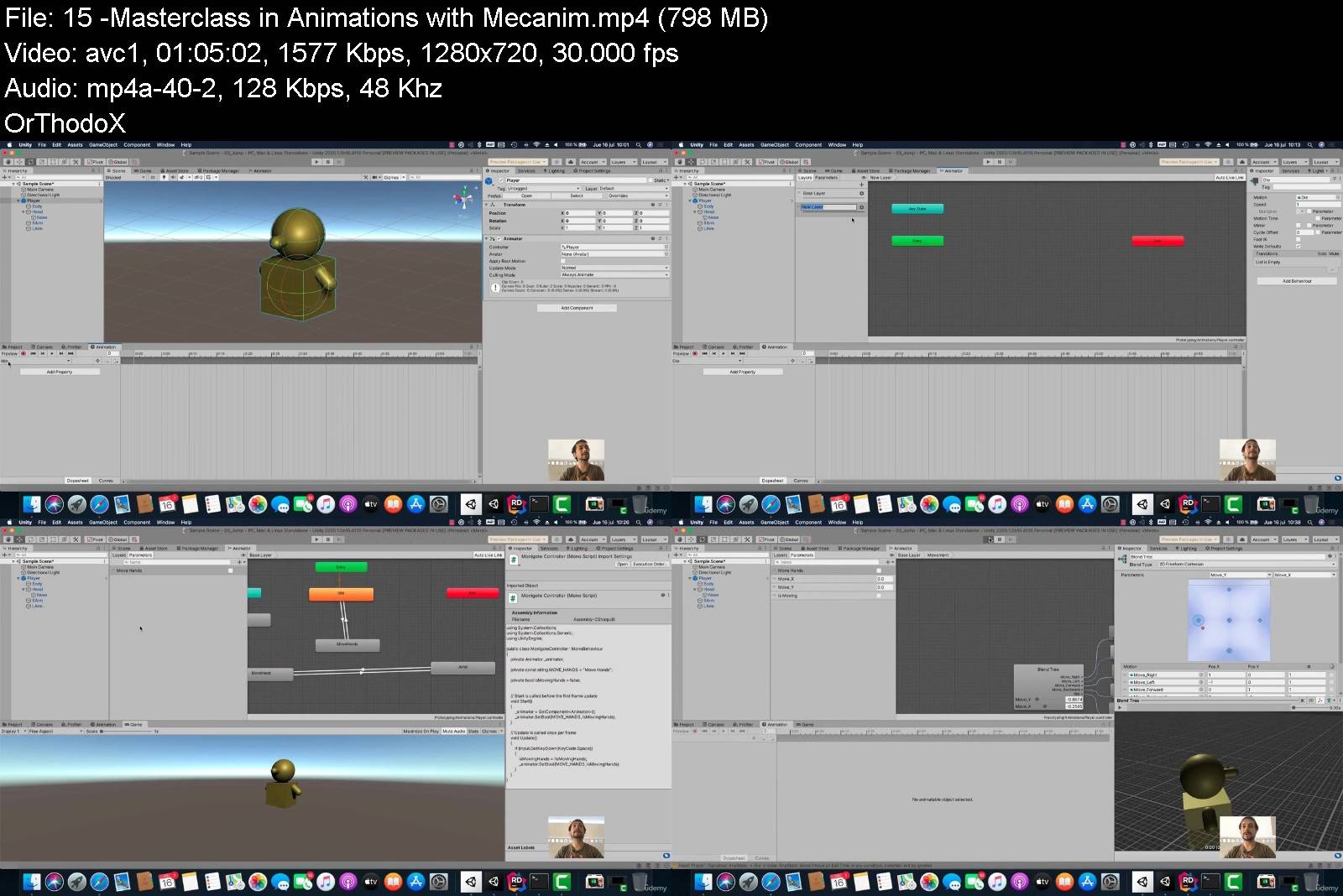Play the animation clip in top-left frame
1343x896 pixels.
52,353
